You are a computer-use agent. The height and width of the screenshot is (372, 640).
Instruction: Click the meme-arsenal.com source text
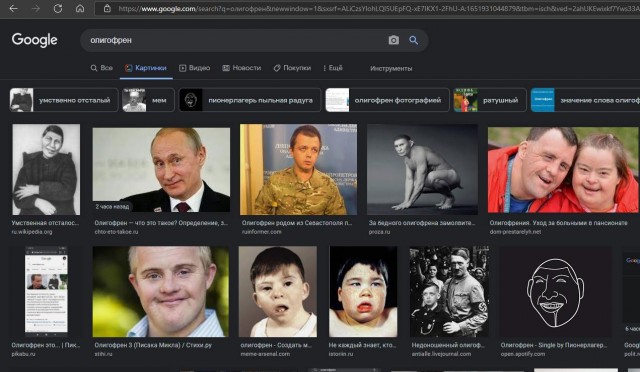pyautogui.click(x=265, y=354)
